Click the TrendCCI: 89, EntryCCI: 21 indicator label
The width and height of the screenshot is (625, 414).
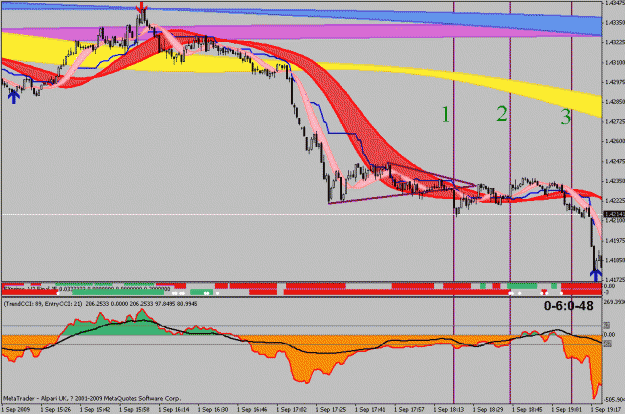coord(100,304)
